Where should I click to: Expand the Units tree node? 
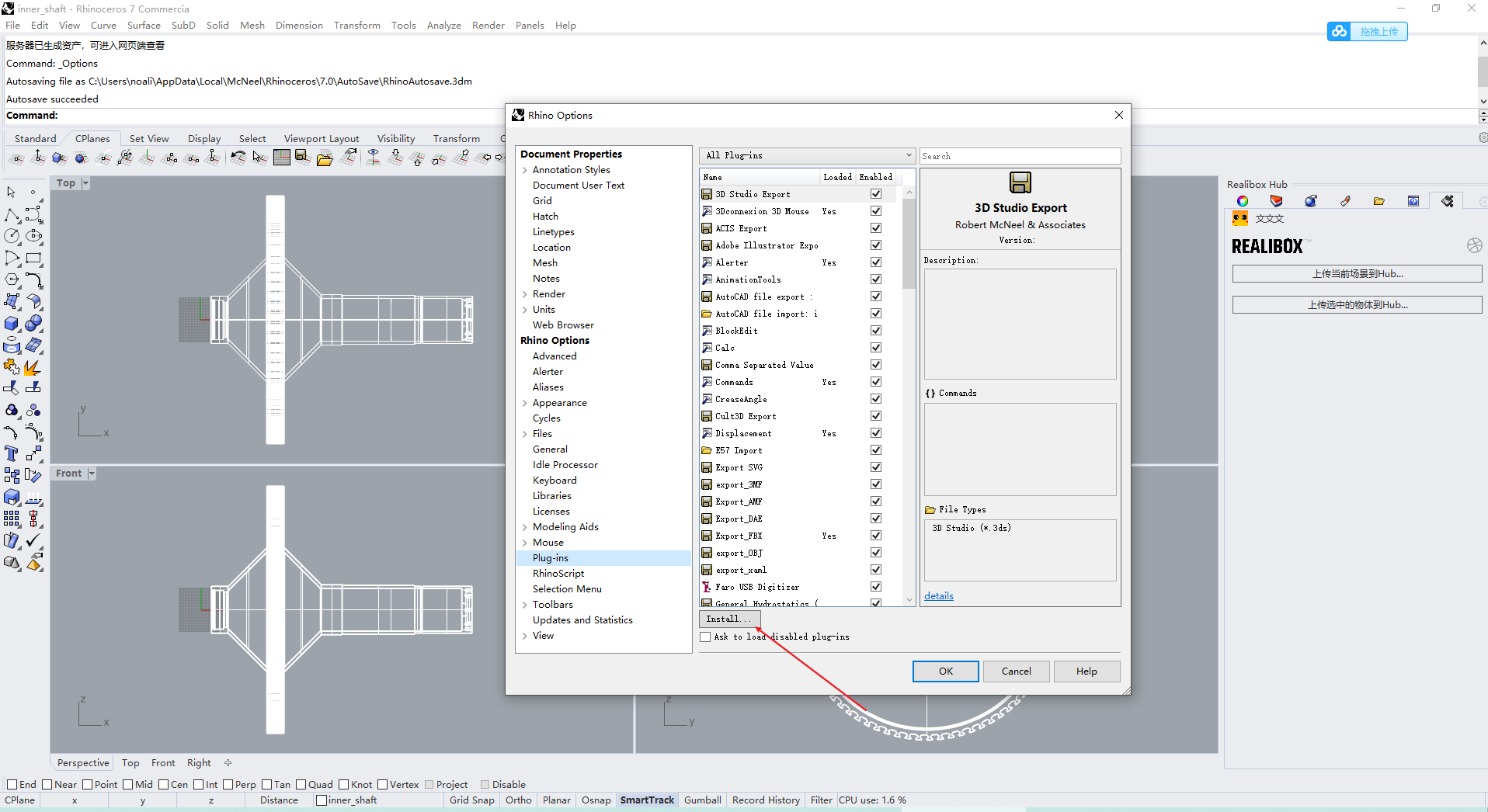pos(525,310)
